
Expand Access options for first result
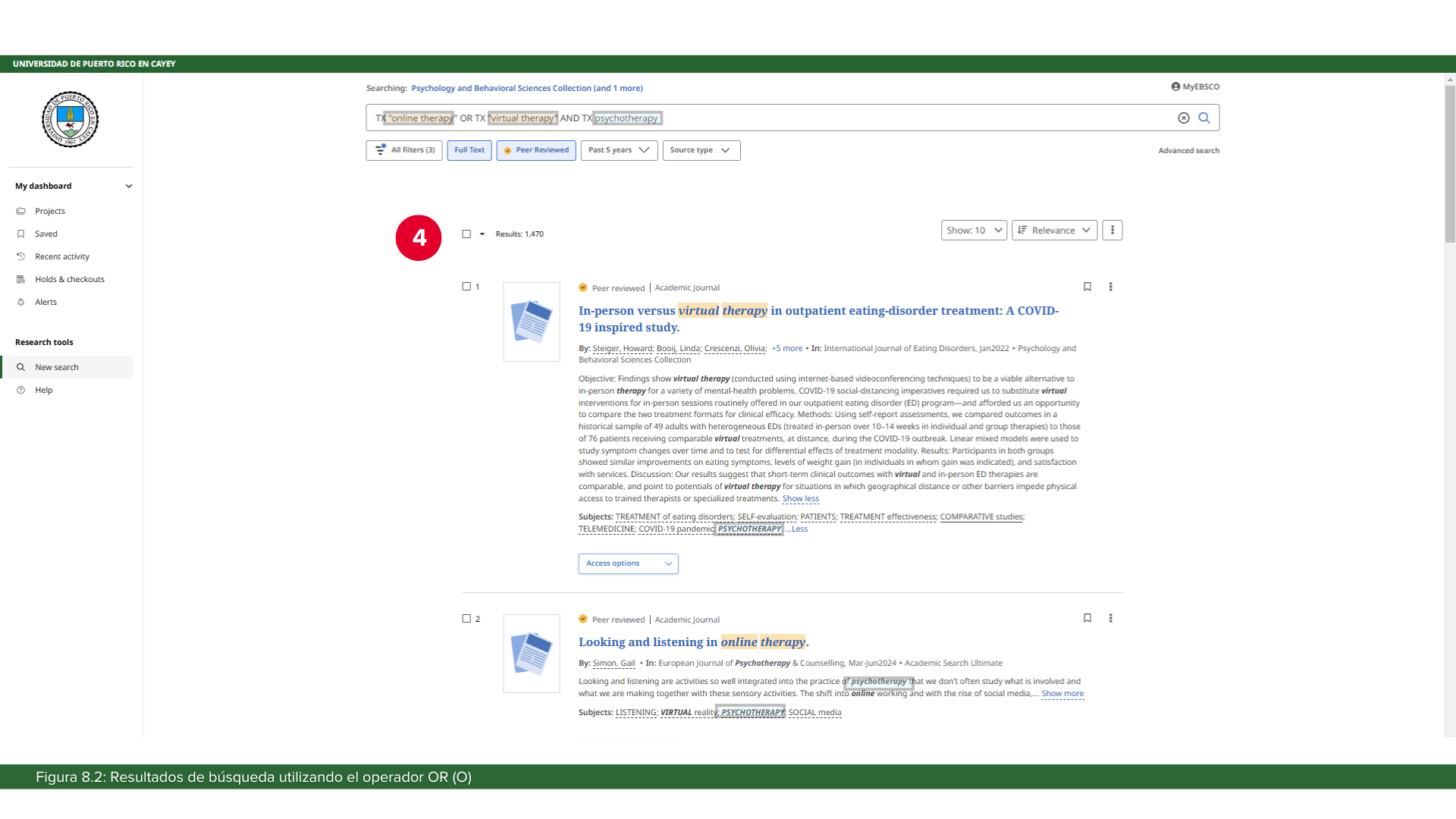(x=628, y=563)
